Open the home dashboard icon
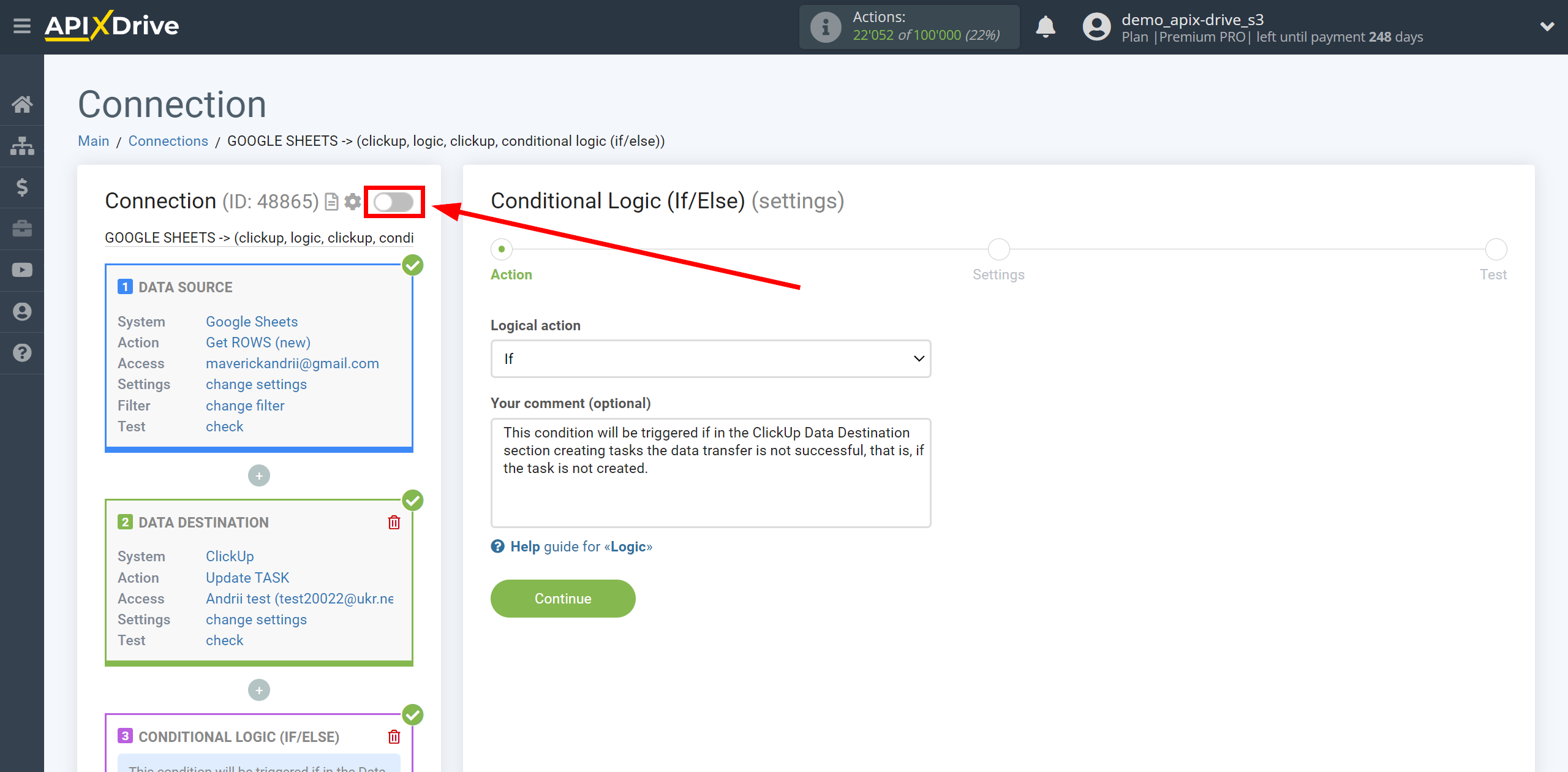 (x=22, y=104)
